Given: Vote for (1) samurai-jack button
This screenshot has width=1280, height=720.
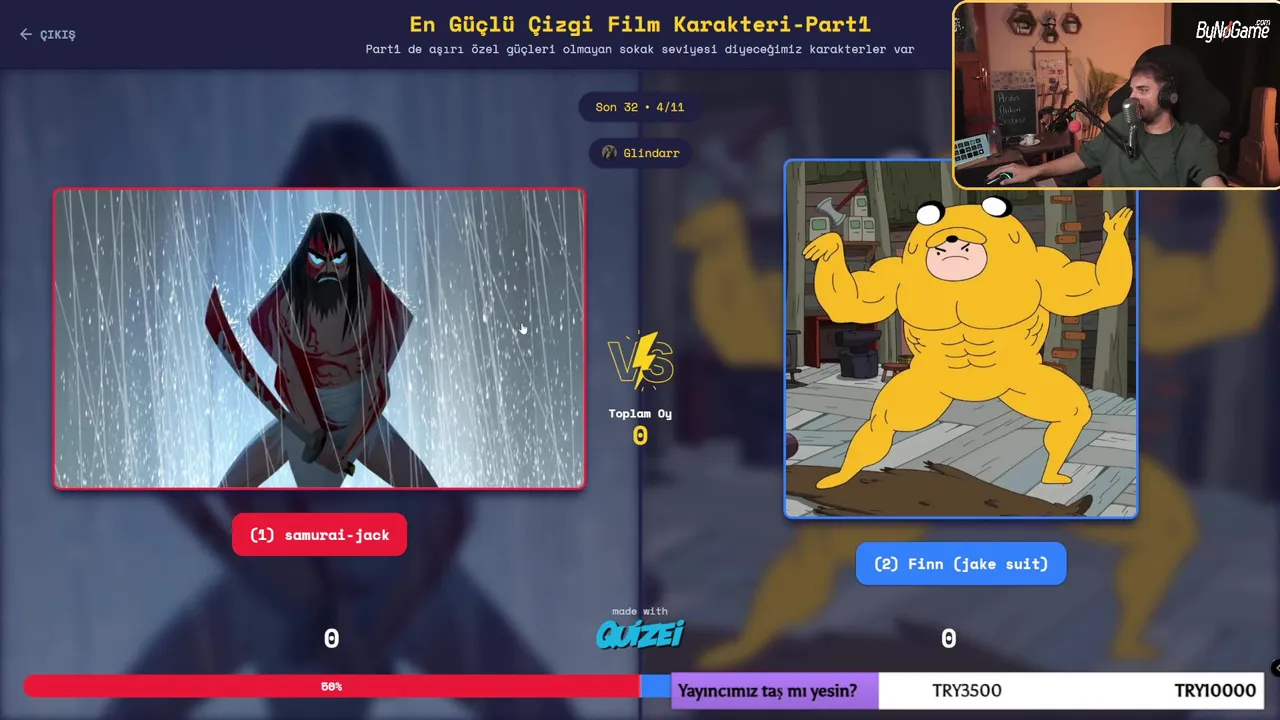Looking at the screenshot, I should (319, 535).
